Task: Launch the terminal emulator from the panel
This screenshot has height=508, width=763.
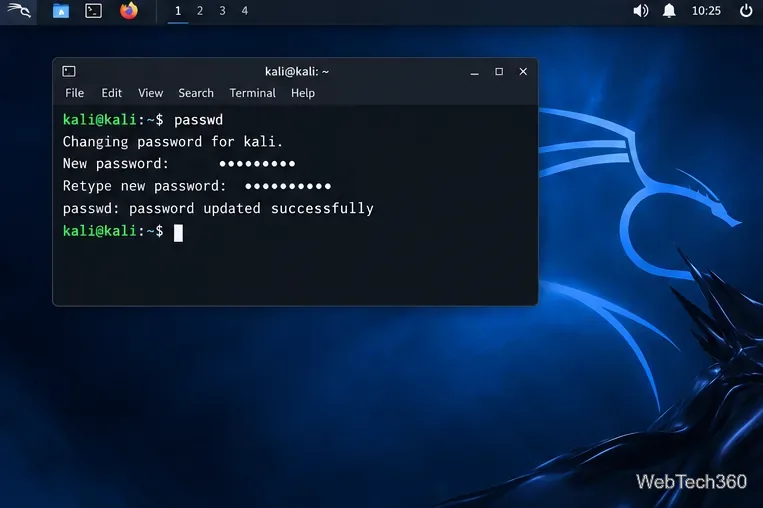Action: pos(93,11)
